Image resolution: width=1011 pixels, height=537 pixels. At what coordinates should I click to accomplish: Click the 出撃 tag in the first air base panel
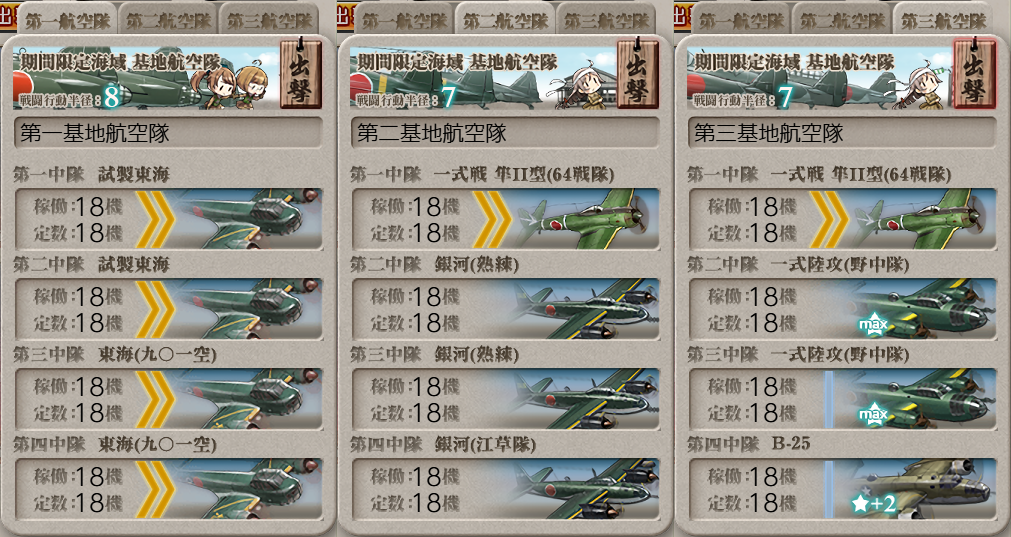(300, 74)
